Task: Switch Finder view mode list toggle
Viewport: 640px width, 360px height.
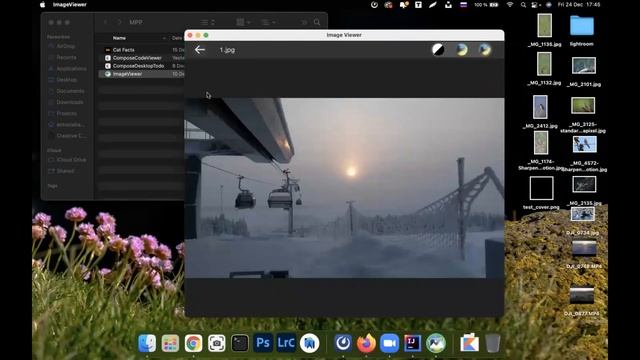Action: [x=207, y=22]
